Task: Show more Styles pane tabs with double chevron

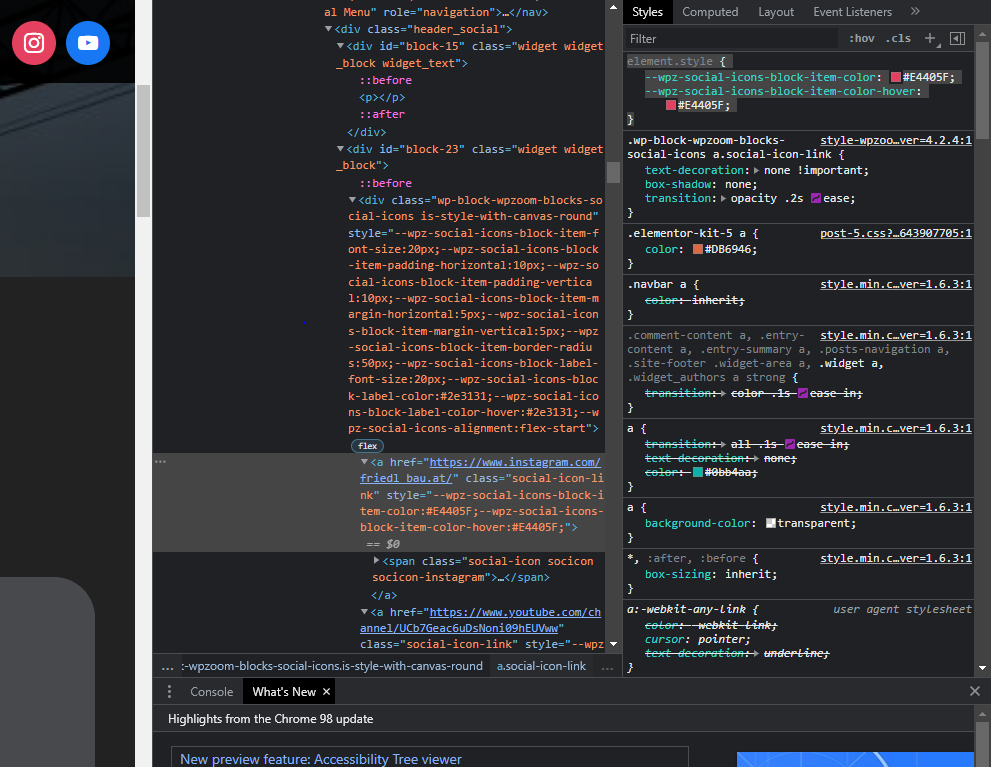Action: click(915, 11)
